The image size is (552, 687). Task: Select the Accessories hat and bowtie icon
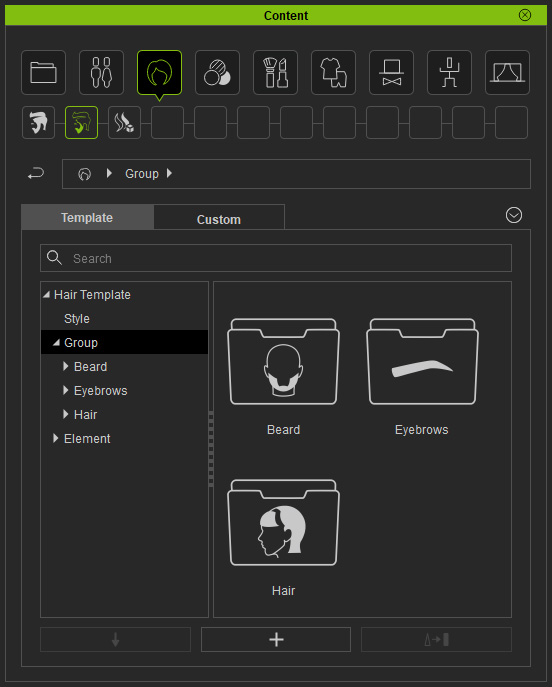(391, 72)
